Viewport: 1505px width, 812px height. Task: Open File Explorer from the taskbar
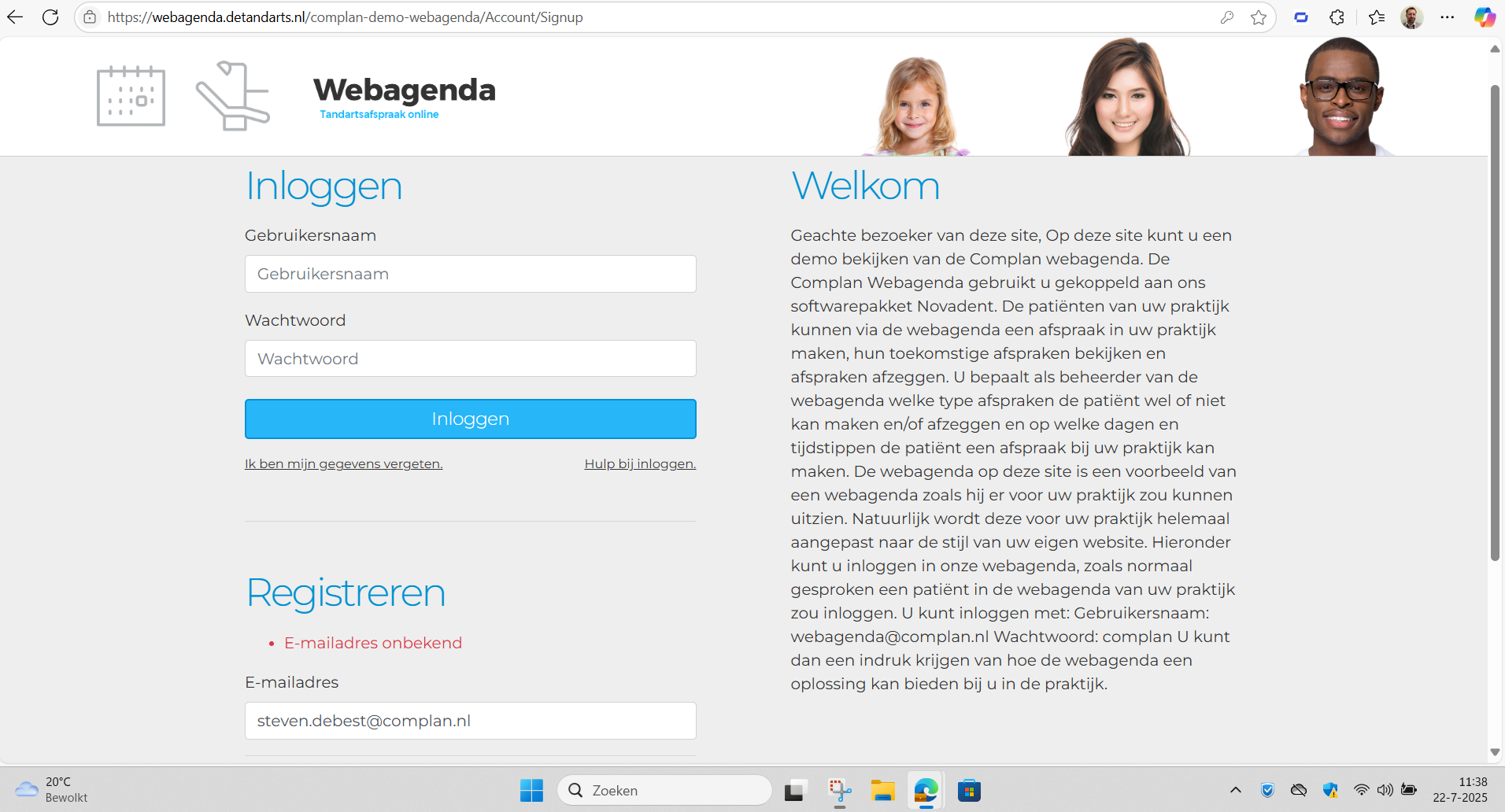(882, 790)
